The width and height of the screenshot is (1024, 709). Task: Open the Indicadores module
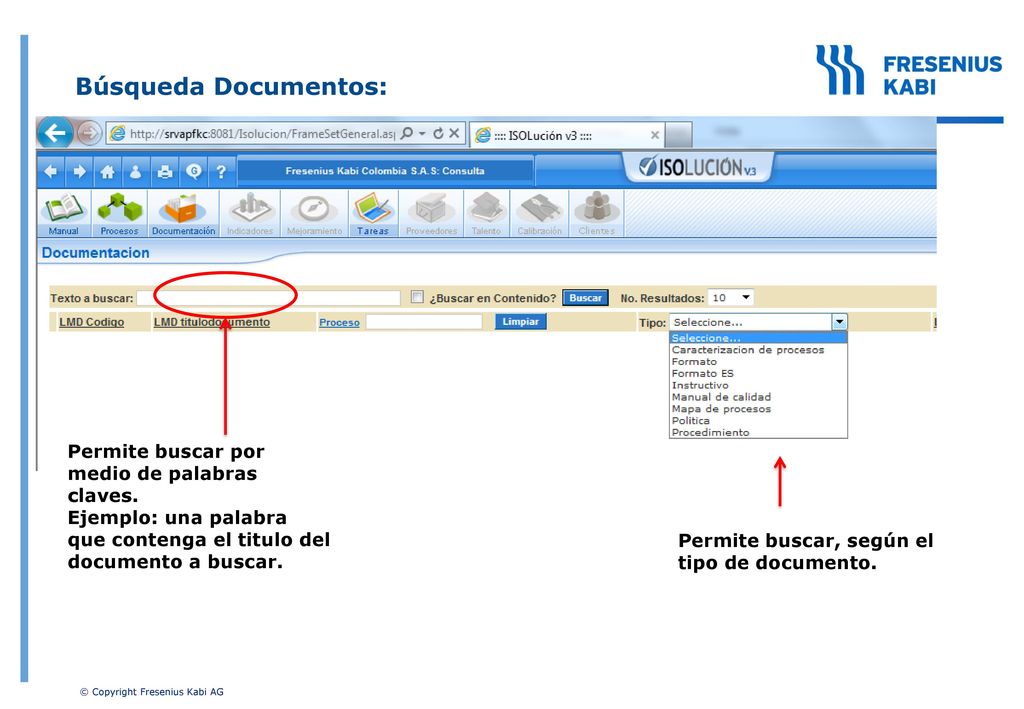pyautogui.click(x=250, y=213)
